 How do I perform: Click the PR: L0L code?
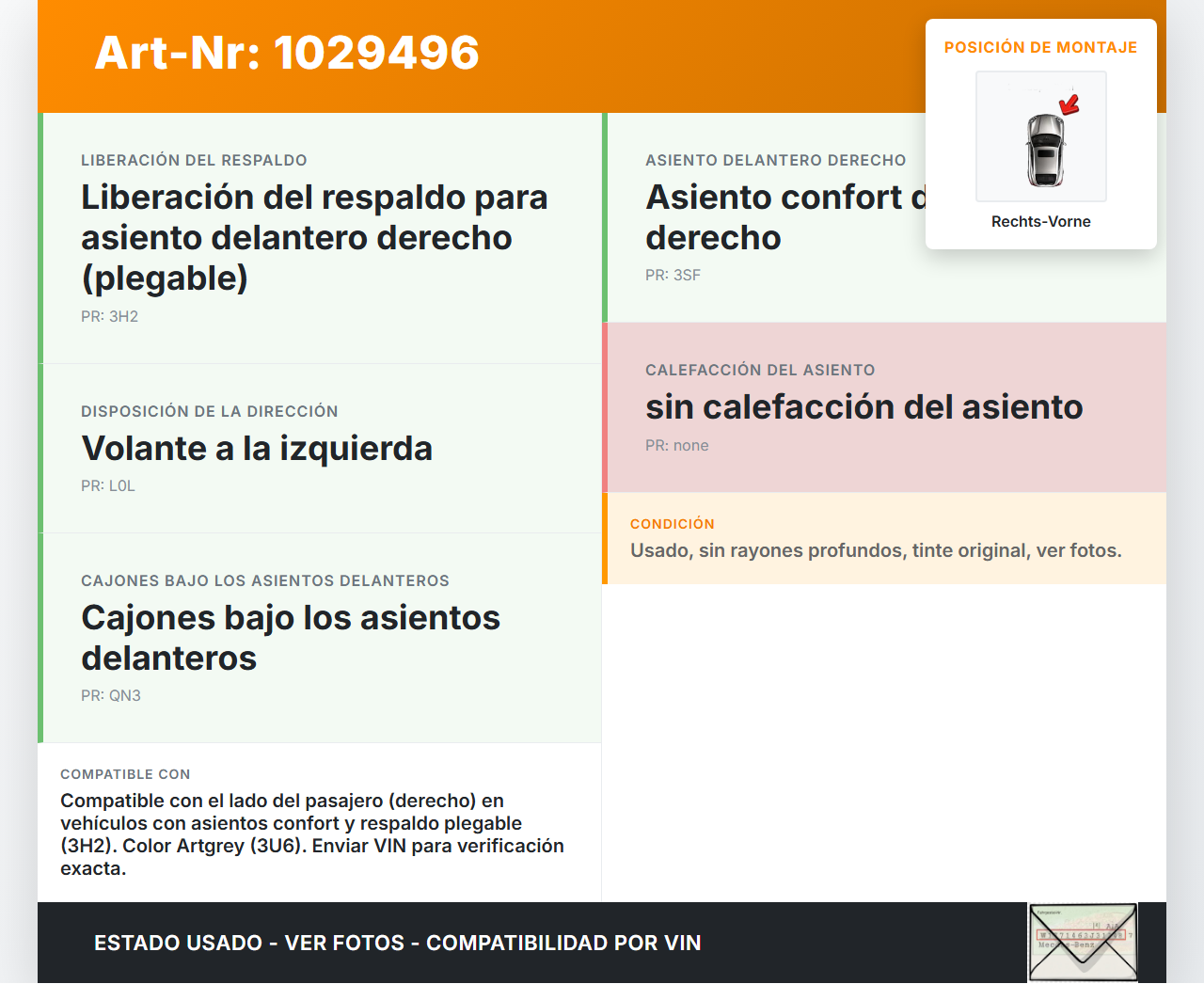click(108, 486)
